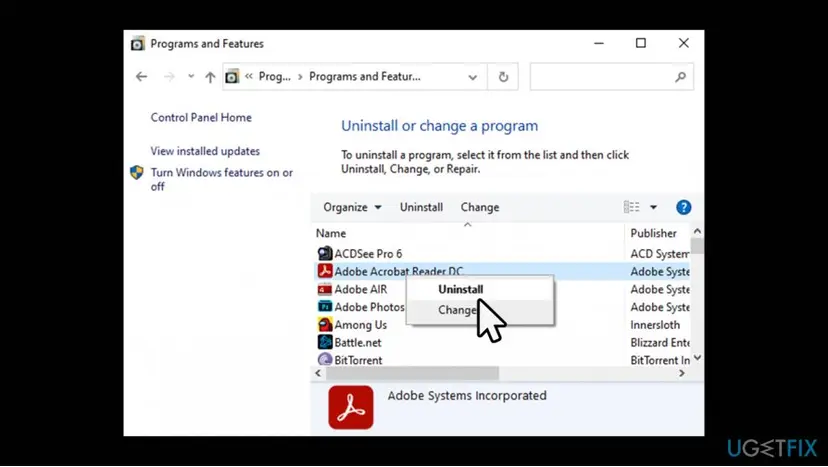Image resolution: width=828 pixels, height=467 pixels.
Task: Click the Adobe AIR icon
Action: pyautogui.click(x=325, y=289)
